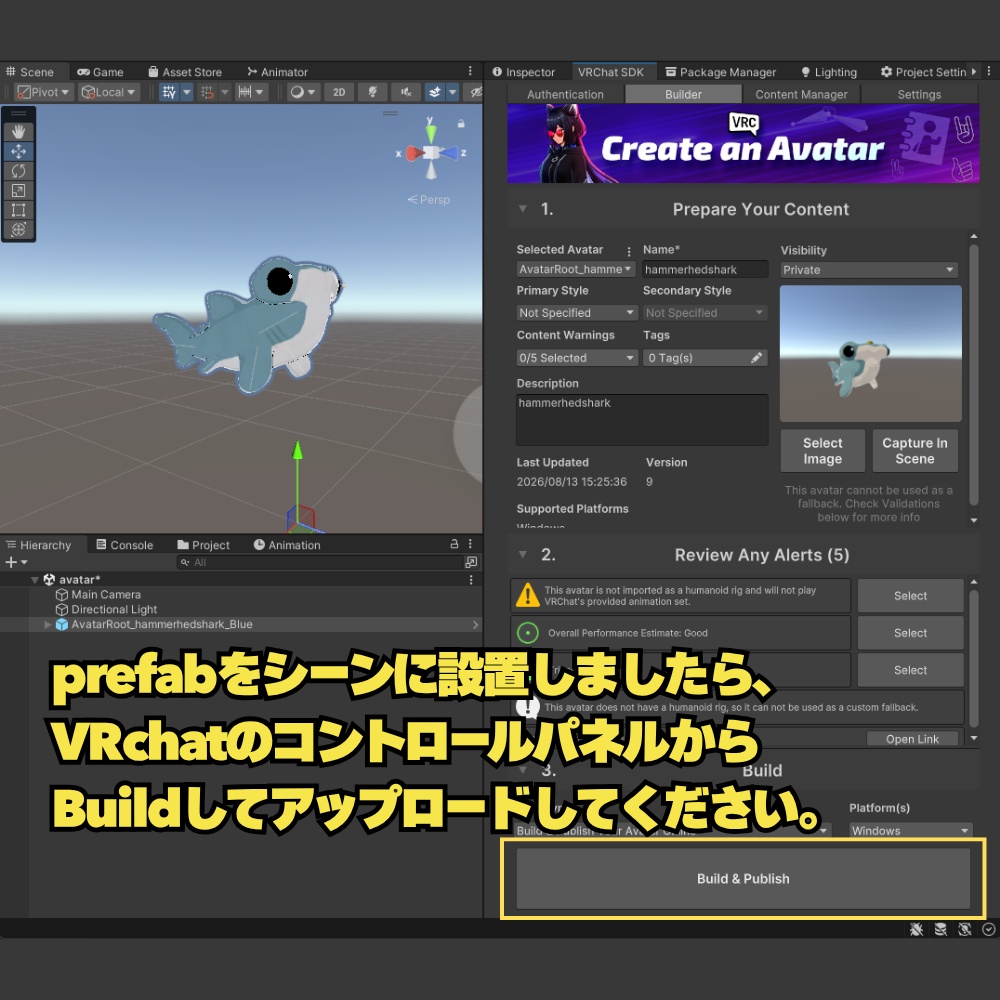
Task: Click the avatar Name input field
Action: tap(705, 269)
